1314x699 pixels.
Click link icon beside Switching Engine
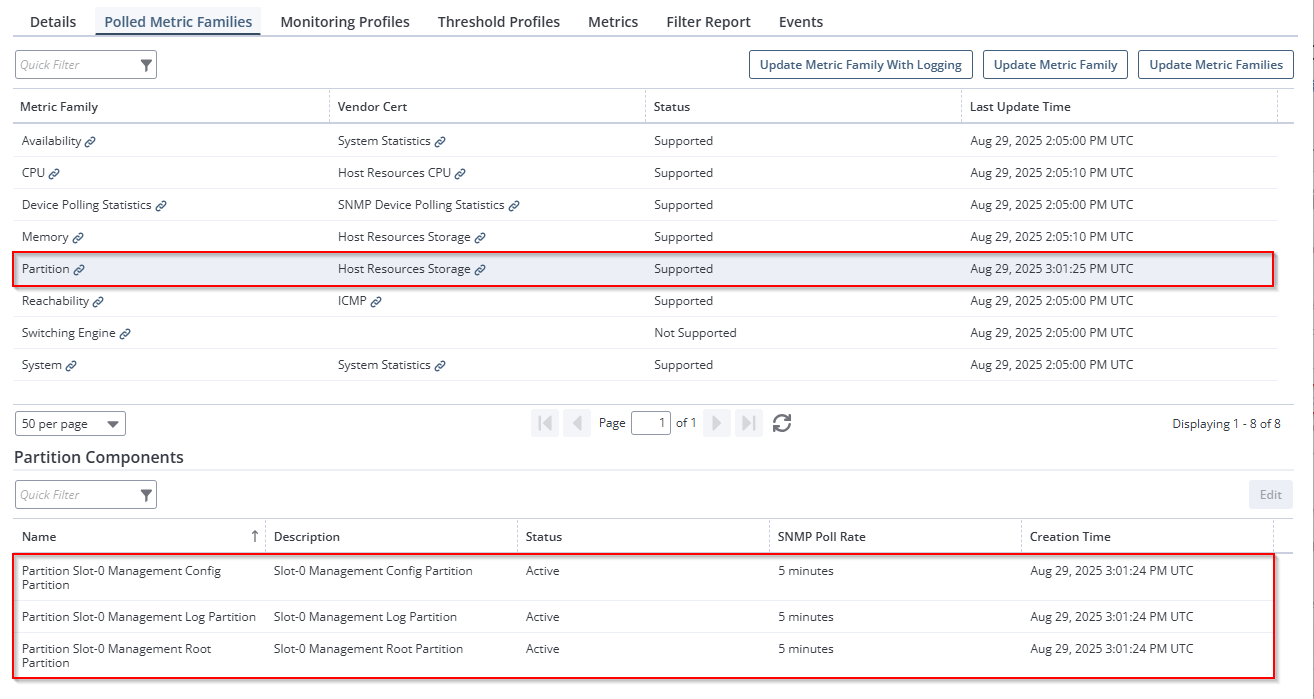tap(125, 334)
